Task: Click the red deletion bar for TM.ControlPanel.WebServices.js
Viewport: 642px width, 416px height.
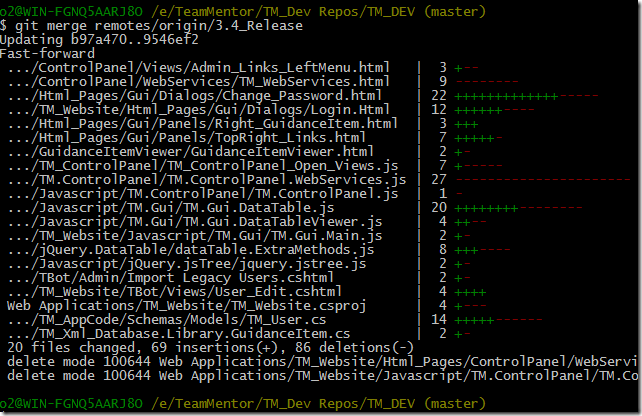Action: 543,180
